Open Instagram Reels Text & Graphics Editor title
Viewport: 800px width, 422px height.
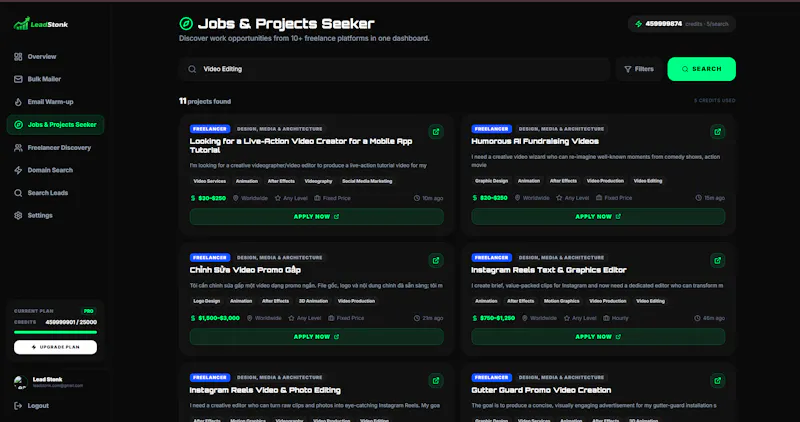[x=548, y=270]
